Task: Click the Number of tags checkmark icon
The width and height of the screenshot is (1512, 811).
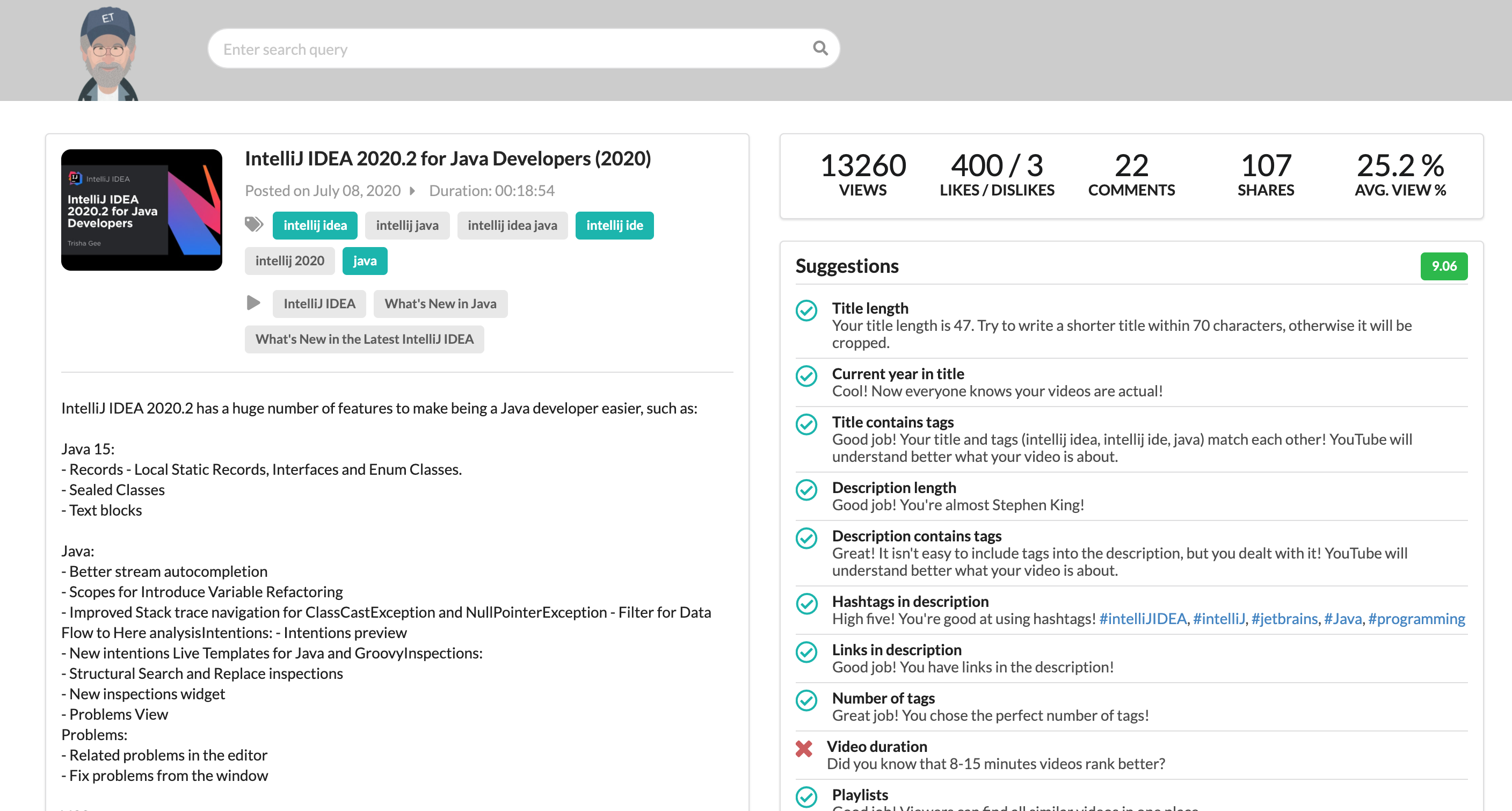Action: point(806,700)
